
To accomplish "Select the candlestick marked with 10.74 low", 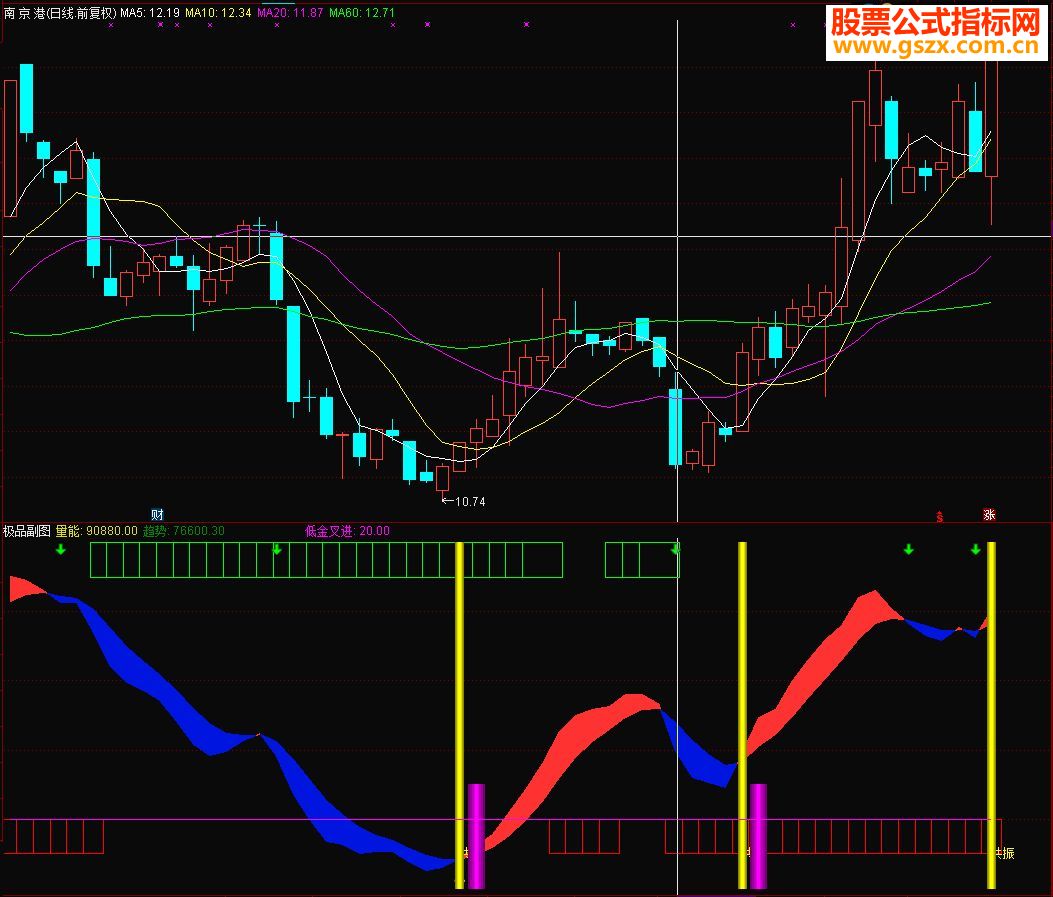I will (443, 479).
